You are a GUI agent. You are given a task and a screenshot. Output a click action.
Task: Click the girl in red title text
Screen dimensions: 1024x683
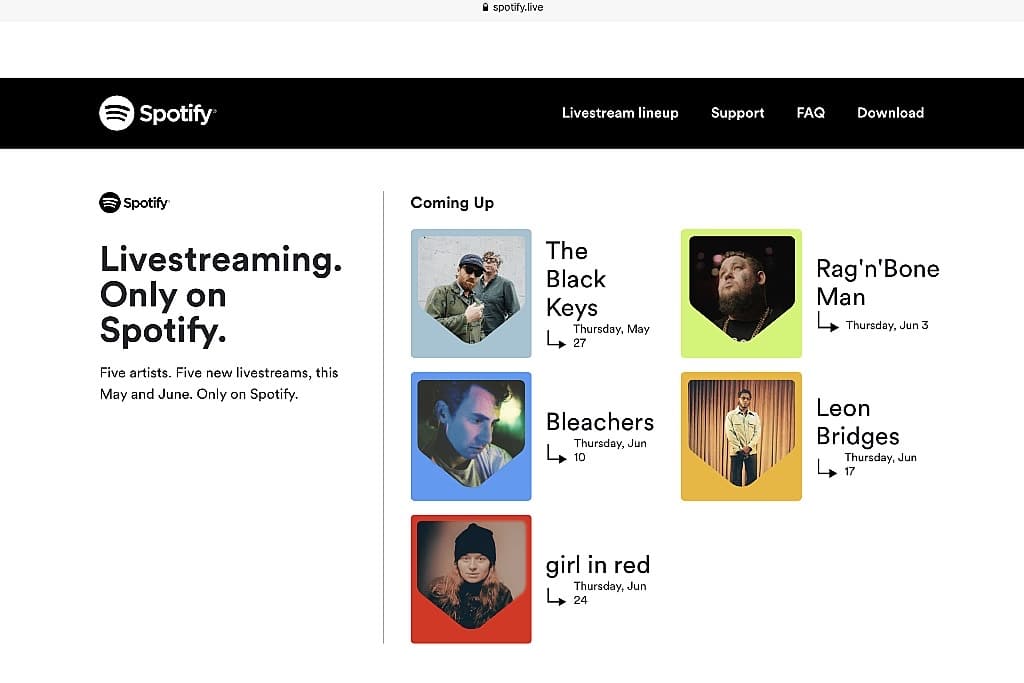tap(598, 565)
